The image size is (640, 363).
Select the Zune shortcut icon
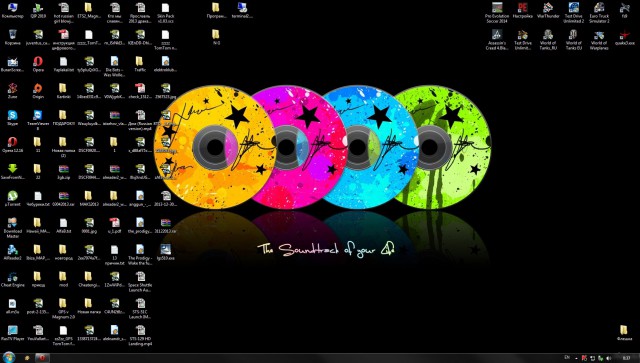pyautogui.click(x=12, y=91)
